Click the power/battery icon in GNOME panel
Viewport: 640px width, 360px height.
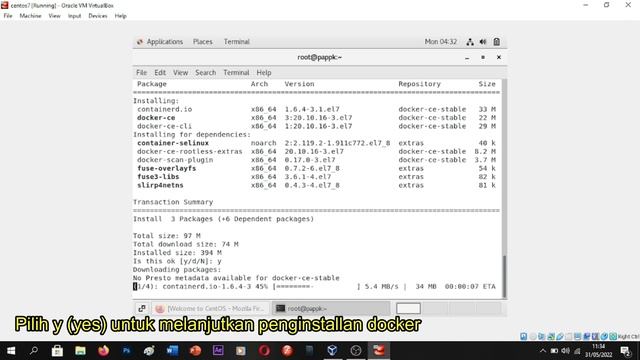(x=496, y=42)
